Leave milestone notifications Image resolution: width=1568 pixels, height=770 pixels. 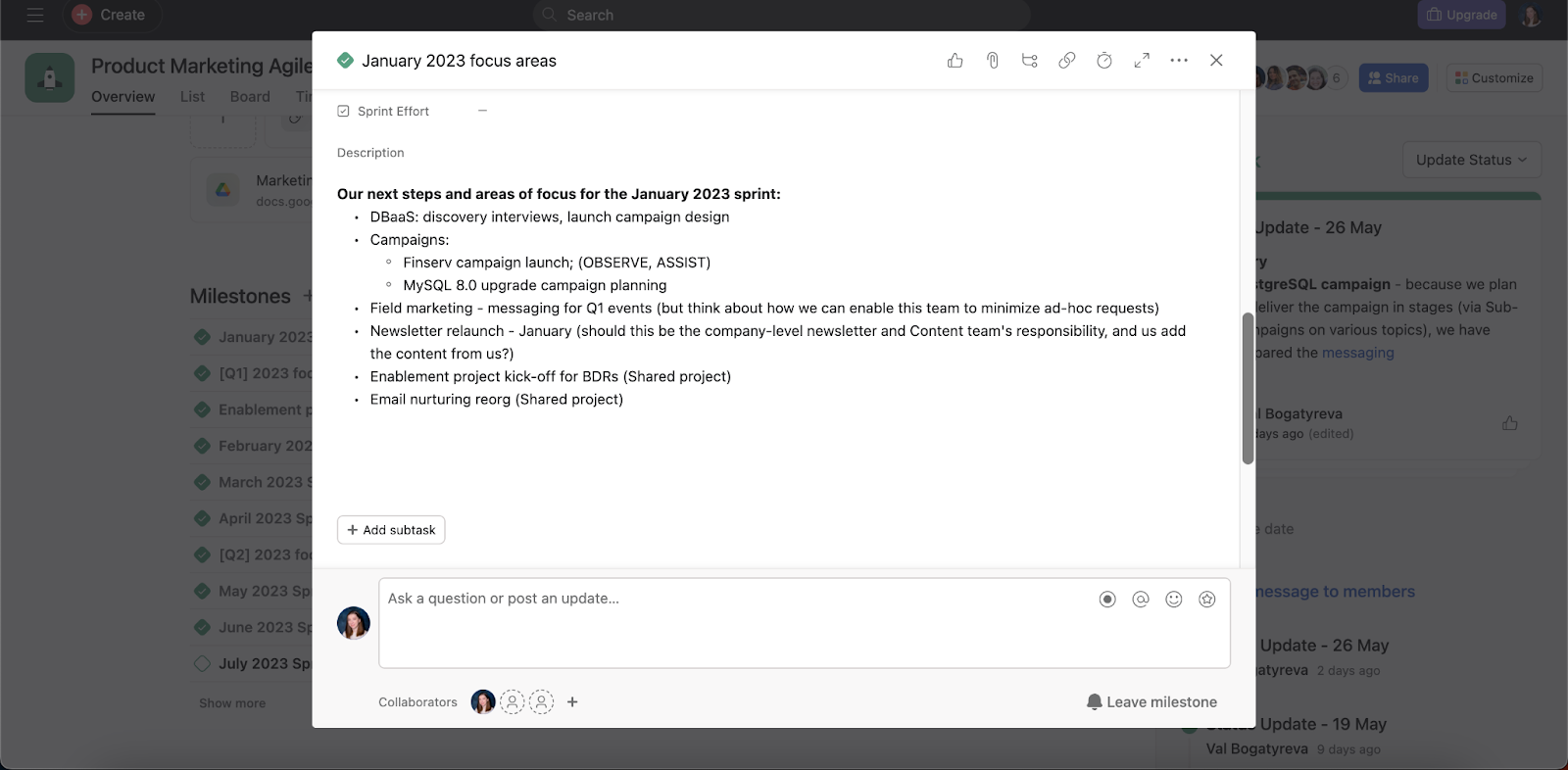(x=1152, y=702)
